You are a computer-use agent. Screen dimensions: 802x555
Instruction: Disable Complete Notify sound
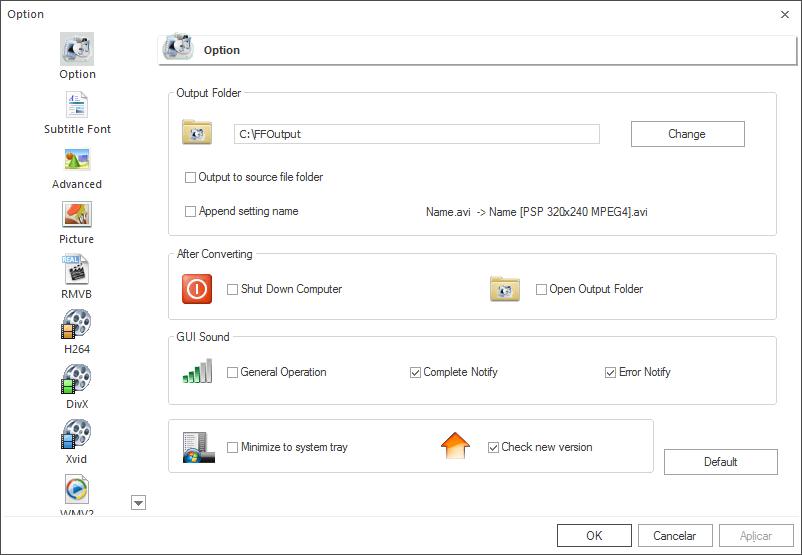[415, 372]
